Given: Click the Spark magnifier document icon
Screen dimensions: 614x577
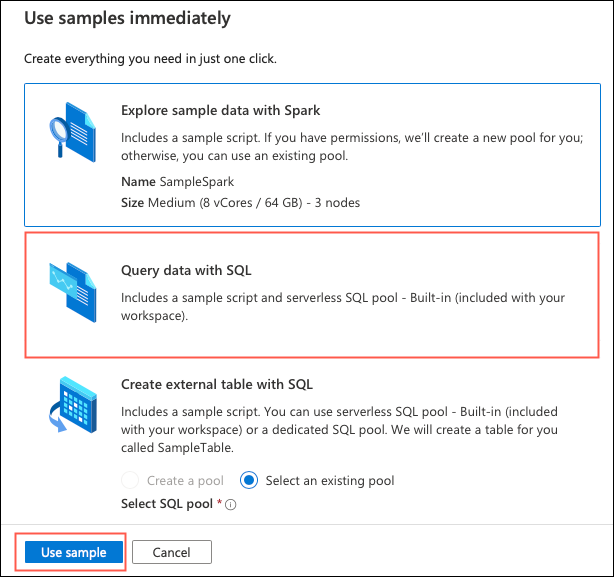Looking at the screenshot, I should [x=72, y=132].
